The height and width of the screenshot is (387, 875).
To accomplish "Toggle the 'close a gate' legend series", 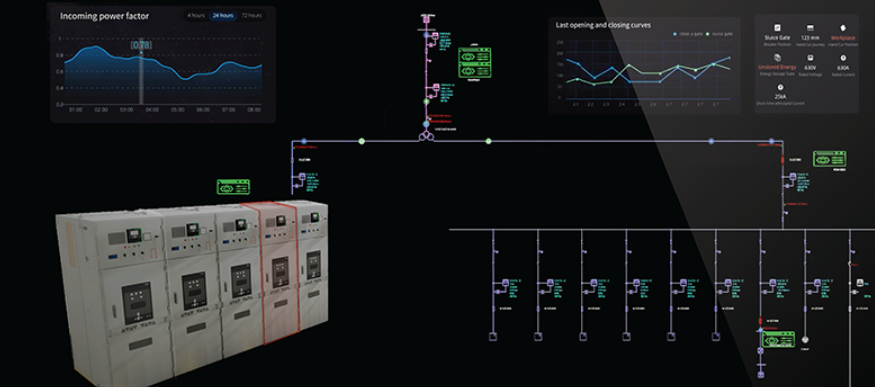I will (x=688, y=34).
